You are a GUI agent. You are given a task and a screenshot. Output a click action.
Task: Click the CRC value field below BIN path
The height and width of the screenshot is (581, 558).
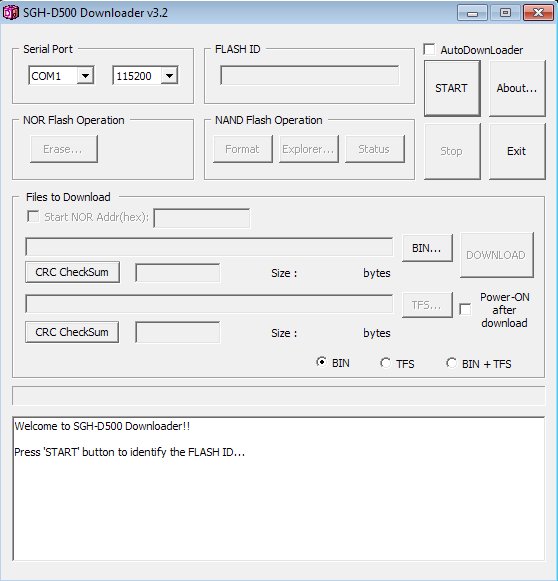click(x=177, y=273)
